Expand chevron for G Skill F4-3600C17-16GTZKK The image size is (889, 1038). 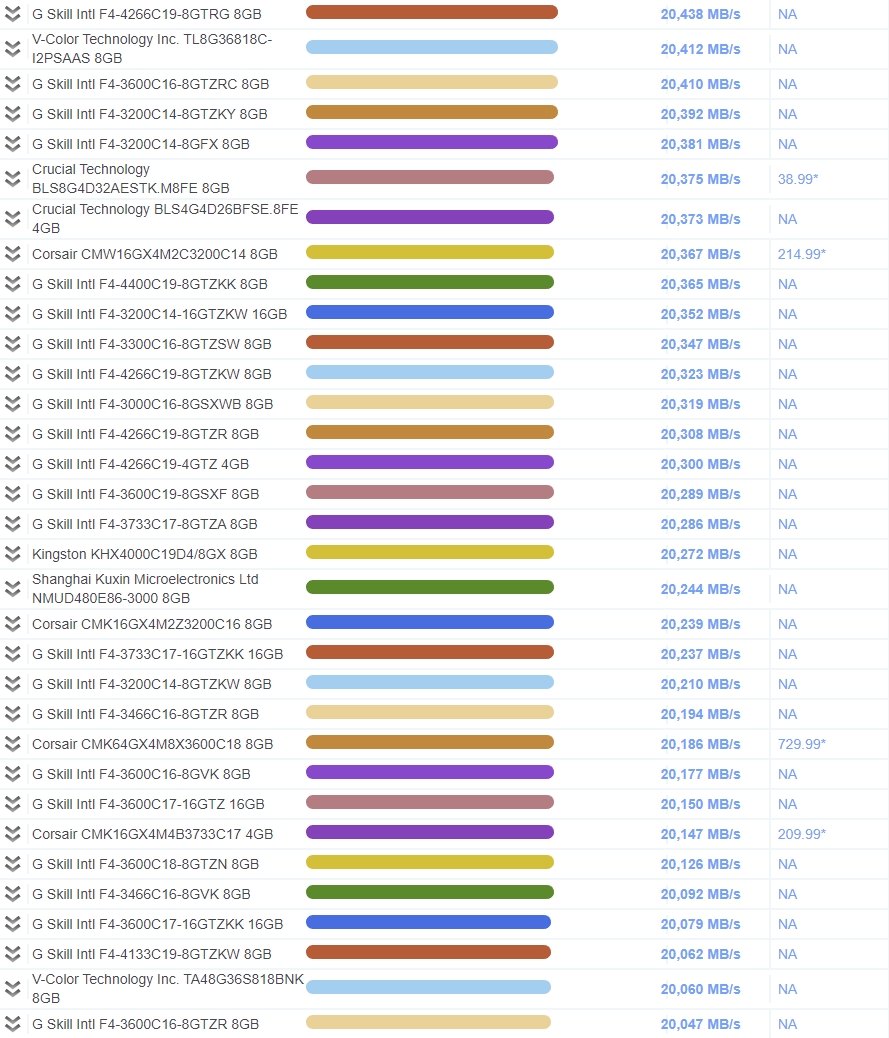pos(13,923)
